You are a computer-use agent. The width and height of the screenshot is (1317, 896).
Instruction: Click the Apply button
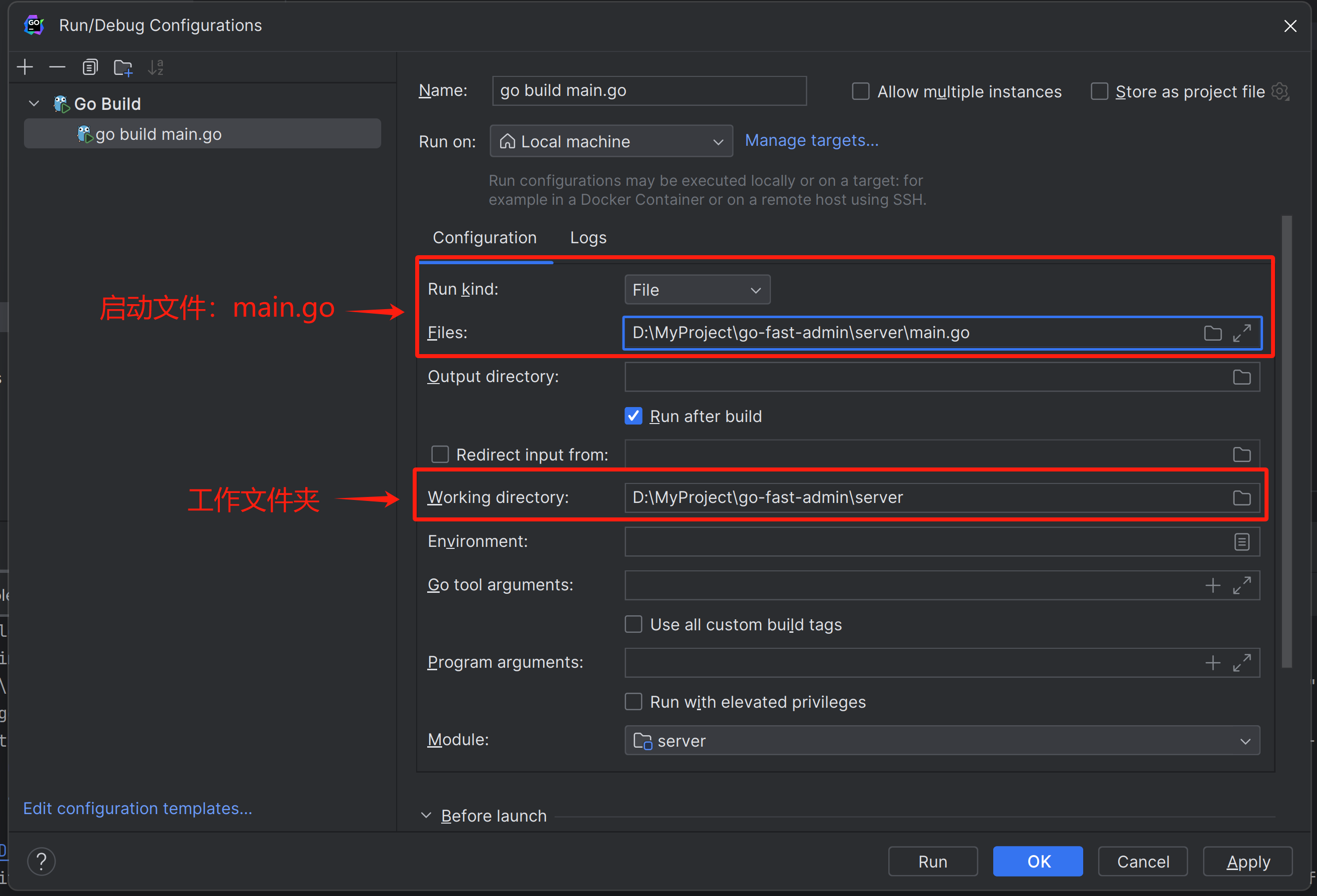click(x=1248, y=862)
